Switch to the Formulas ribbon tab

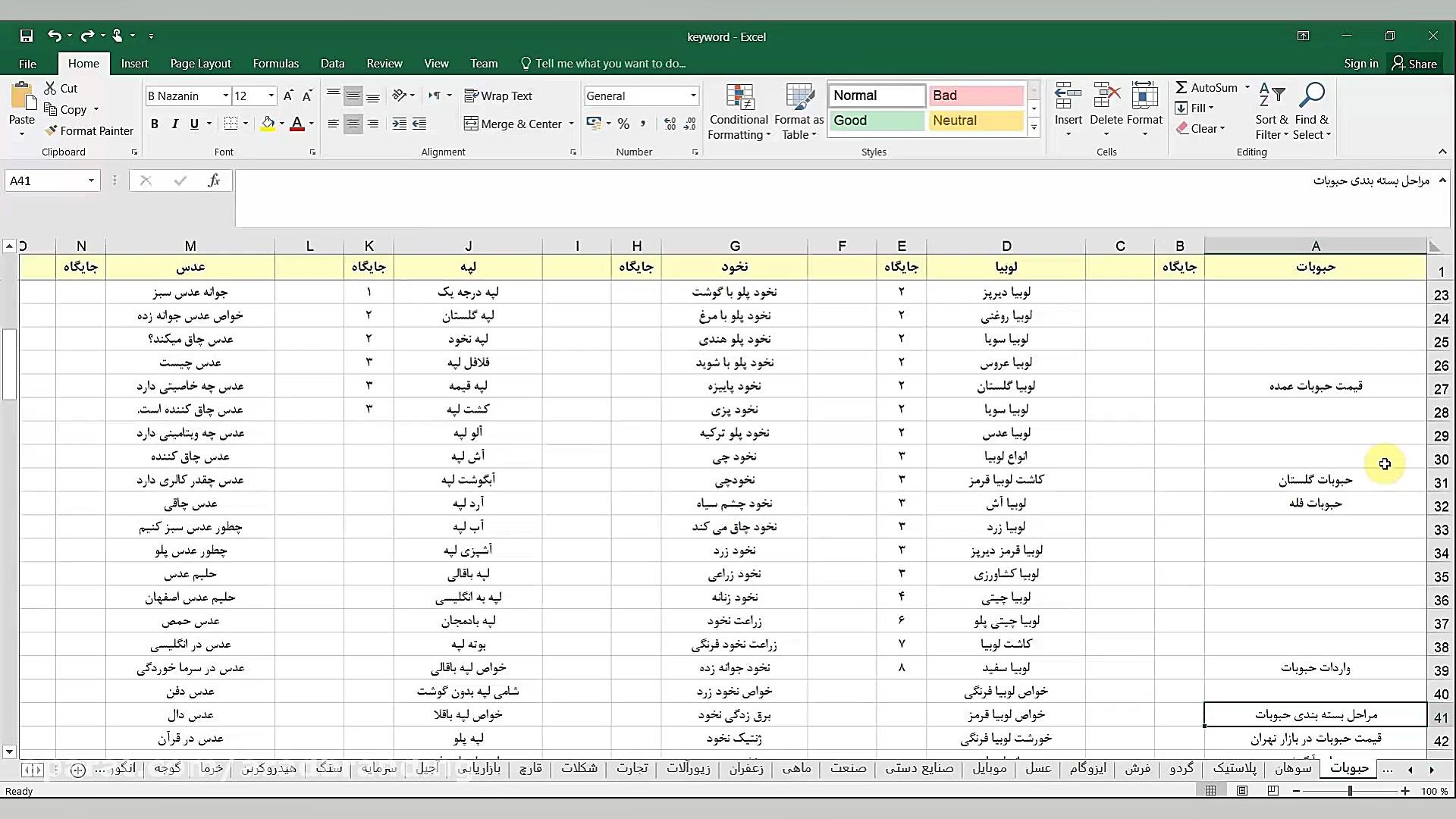pos(276,63)
